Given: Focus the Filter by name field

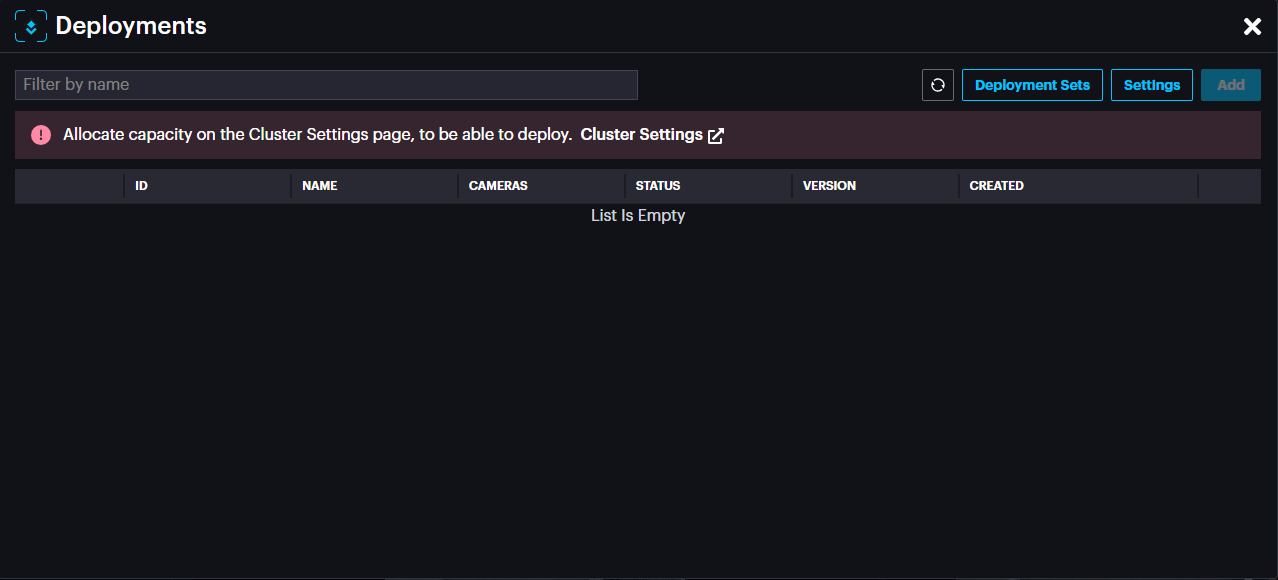Looking at the screenshot, I should [326, 85].
